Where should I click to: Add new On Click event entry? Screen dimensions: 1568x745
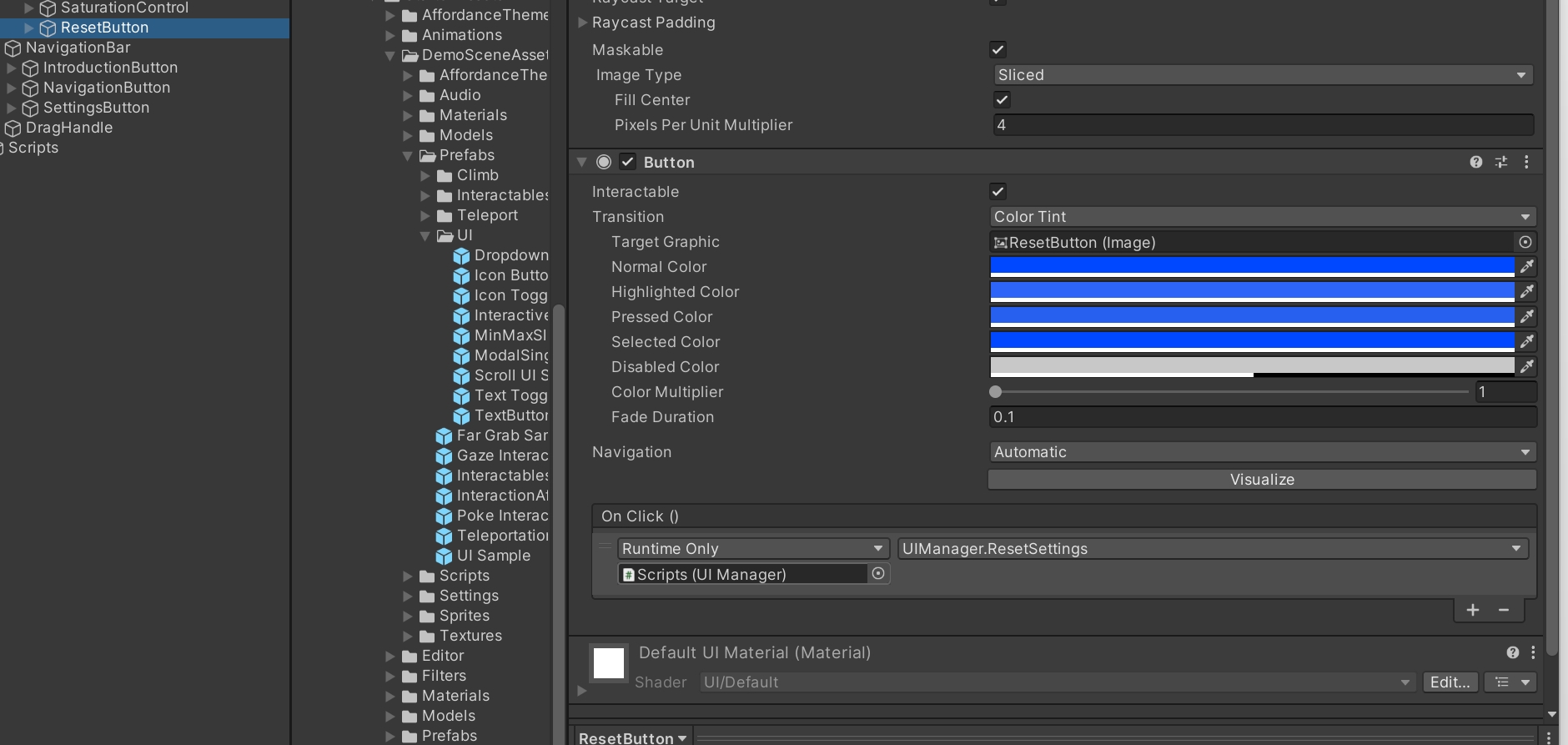1473,610
